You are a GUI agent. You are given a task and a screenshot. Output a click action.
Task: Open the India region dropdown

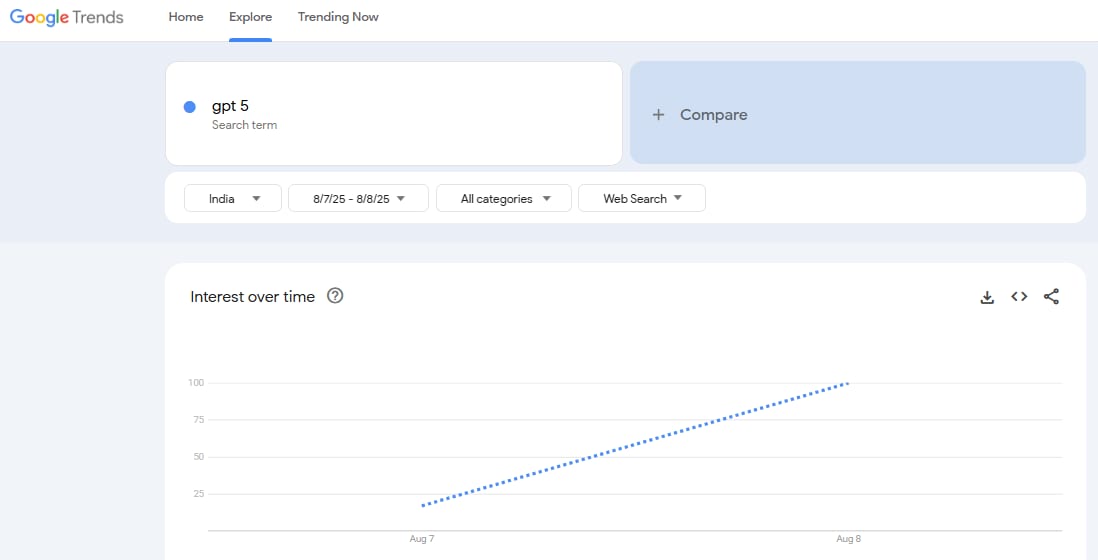point(232,199)
